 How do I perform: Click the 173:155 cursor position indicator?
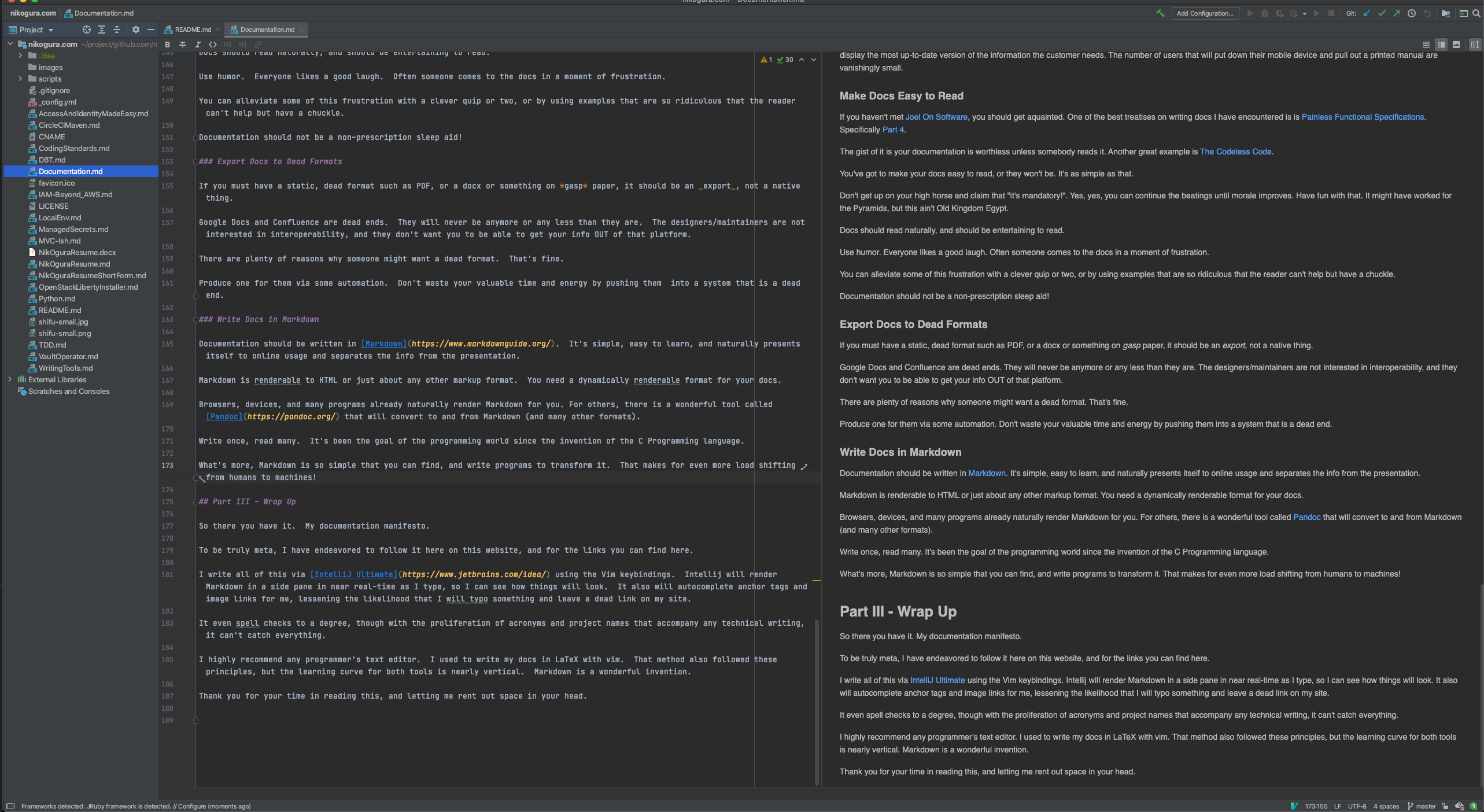1316,806
